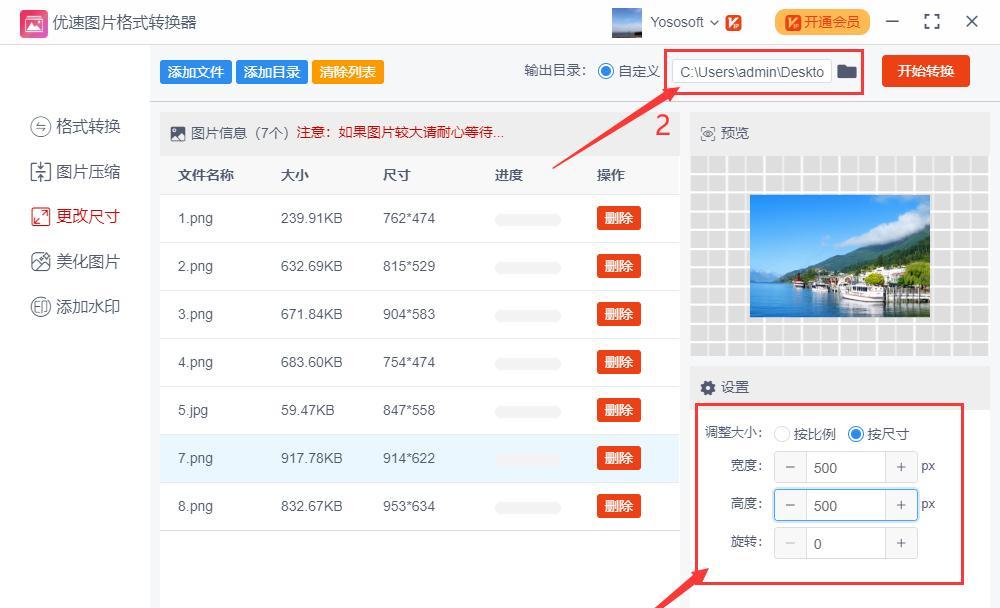Click the app logo icon in title bar

(x=34, y=24)
